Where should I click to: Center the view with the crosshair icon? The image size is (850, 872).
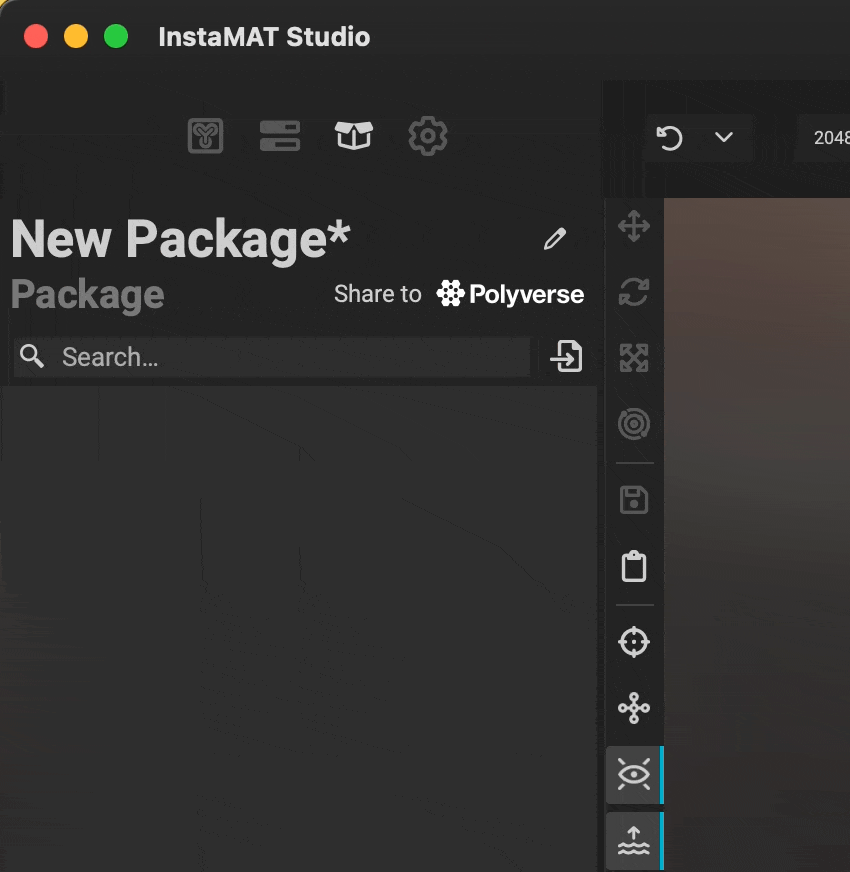[x=634, y=642]
